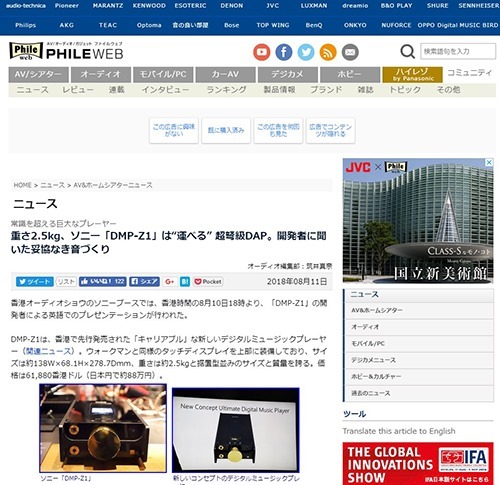Open the YouTube social icon
Image resolution: width=500 pixels, height=485 pixels.
click(262, 52)
